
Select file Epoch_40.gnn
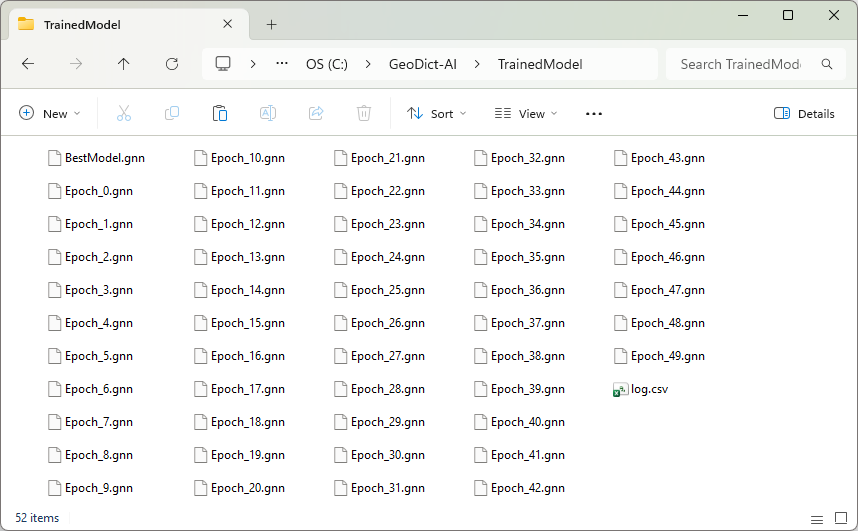(520, 422)
